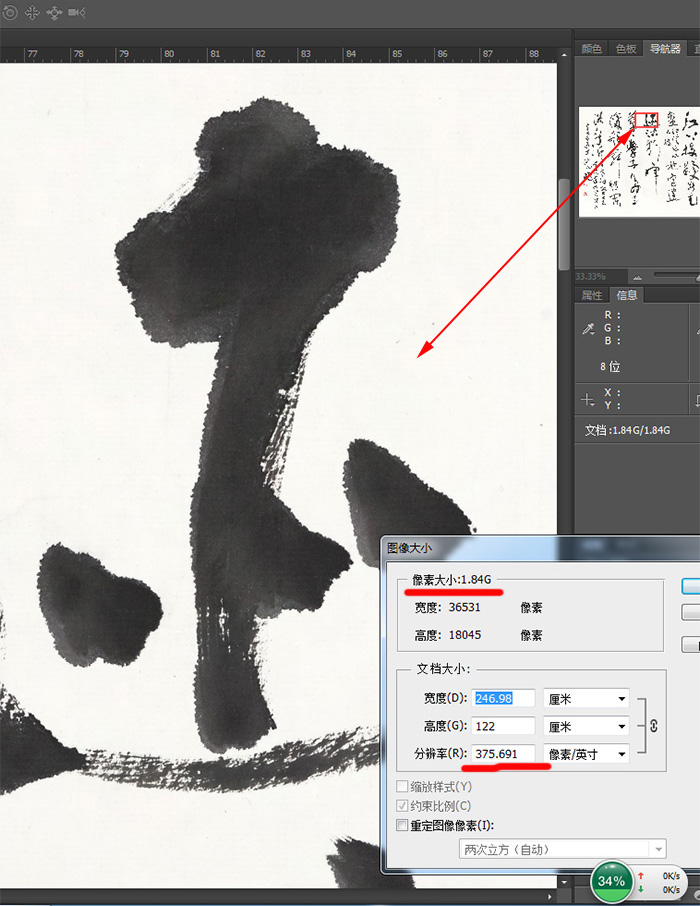This screenshot has height=906, width=700.
Task: Click the pixel width value 36531
Action: [x=465, y=607]
